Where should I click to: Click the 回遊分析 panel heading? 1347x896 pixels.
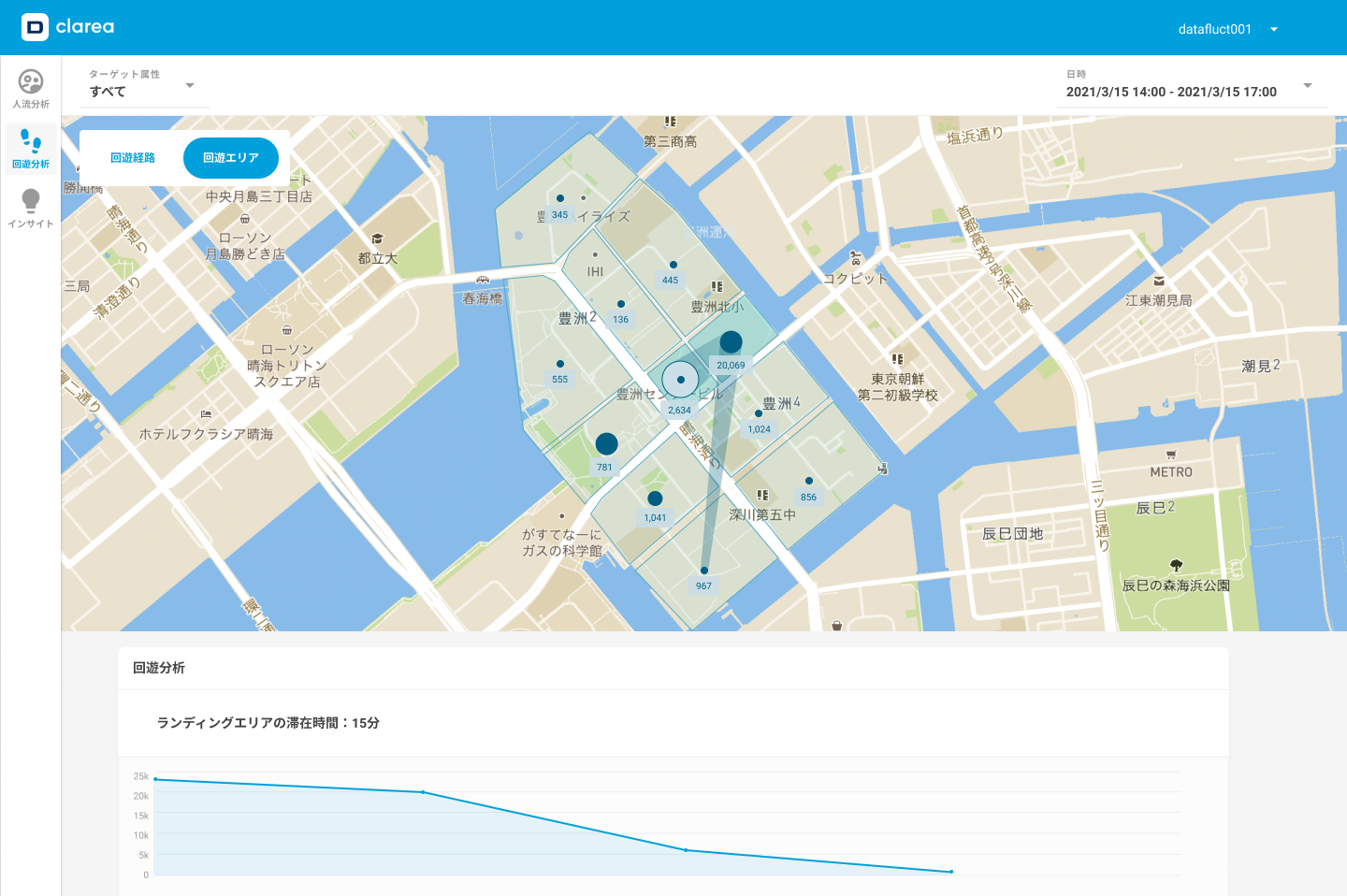159,668
